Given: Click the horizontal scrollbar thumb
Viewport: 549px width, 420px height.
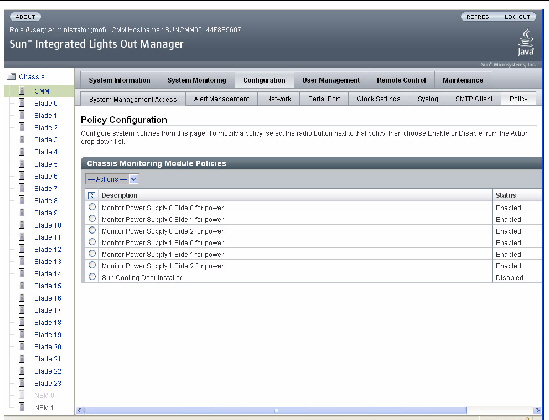Looking at the screenshot, I should (276, 410).
